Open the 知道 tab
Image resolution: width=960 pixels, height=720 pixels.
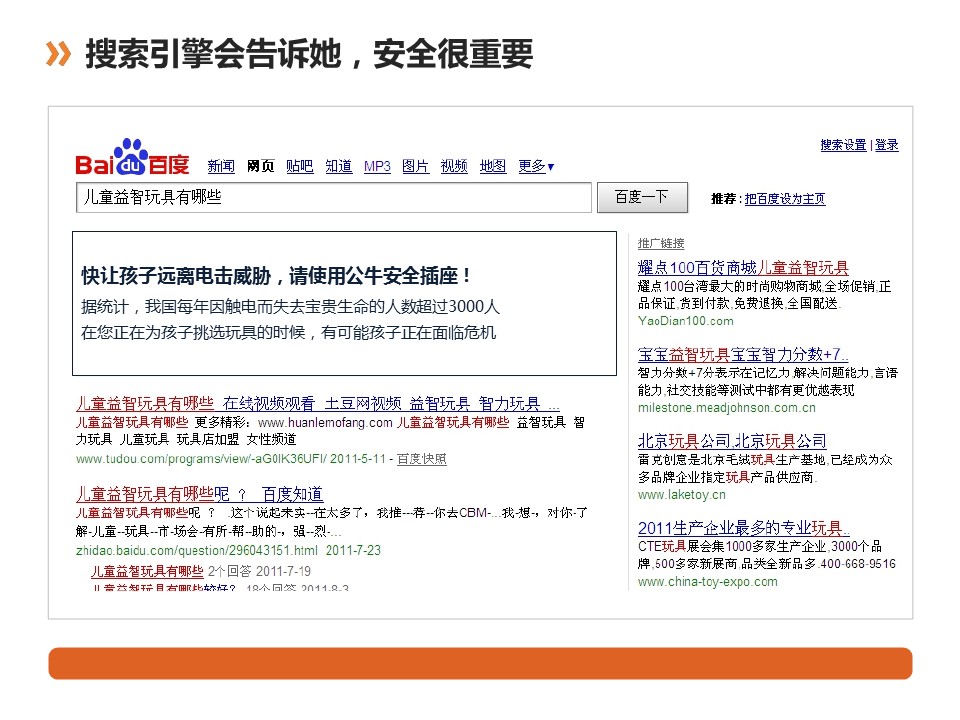339,167
